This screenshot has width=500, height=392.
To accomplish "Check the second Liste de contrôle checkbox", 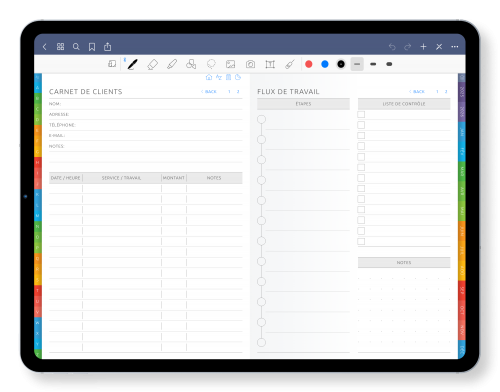I will 361,125.
